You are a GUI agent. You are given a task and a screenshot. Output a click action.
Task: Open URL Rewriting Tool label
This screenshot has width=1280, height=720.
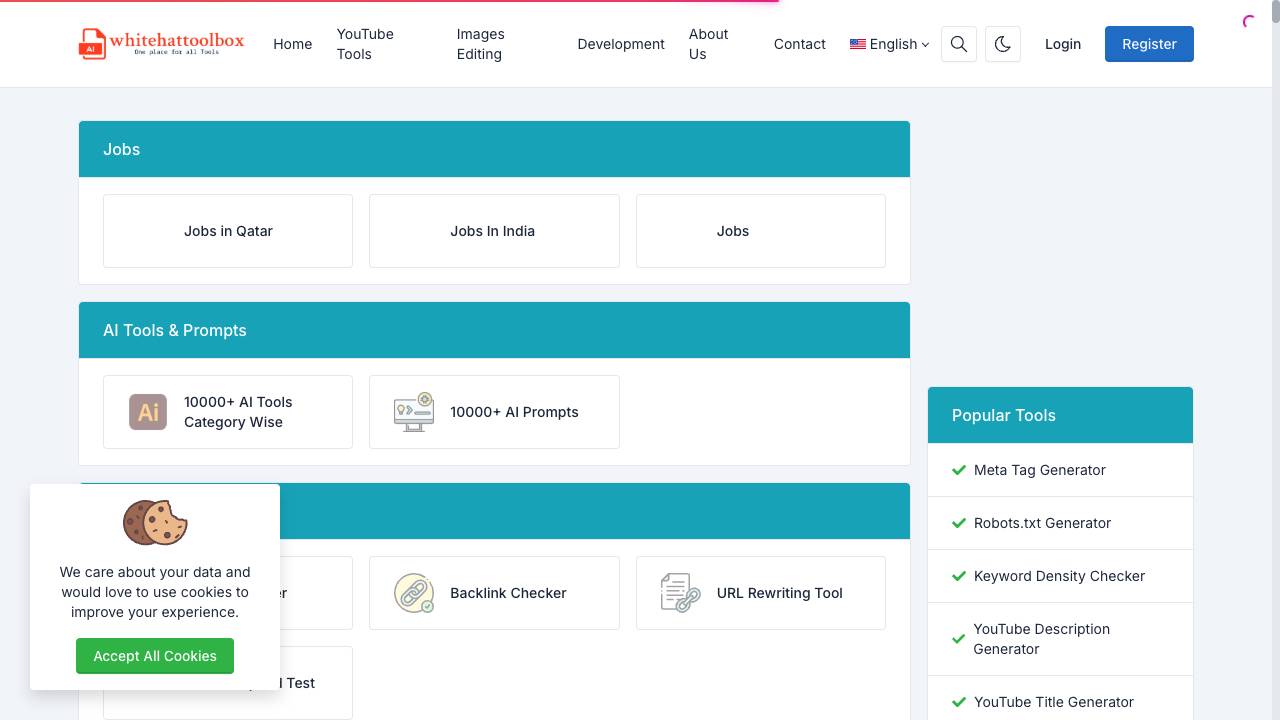(x=780, y=593)
